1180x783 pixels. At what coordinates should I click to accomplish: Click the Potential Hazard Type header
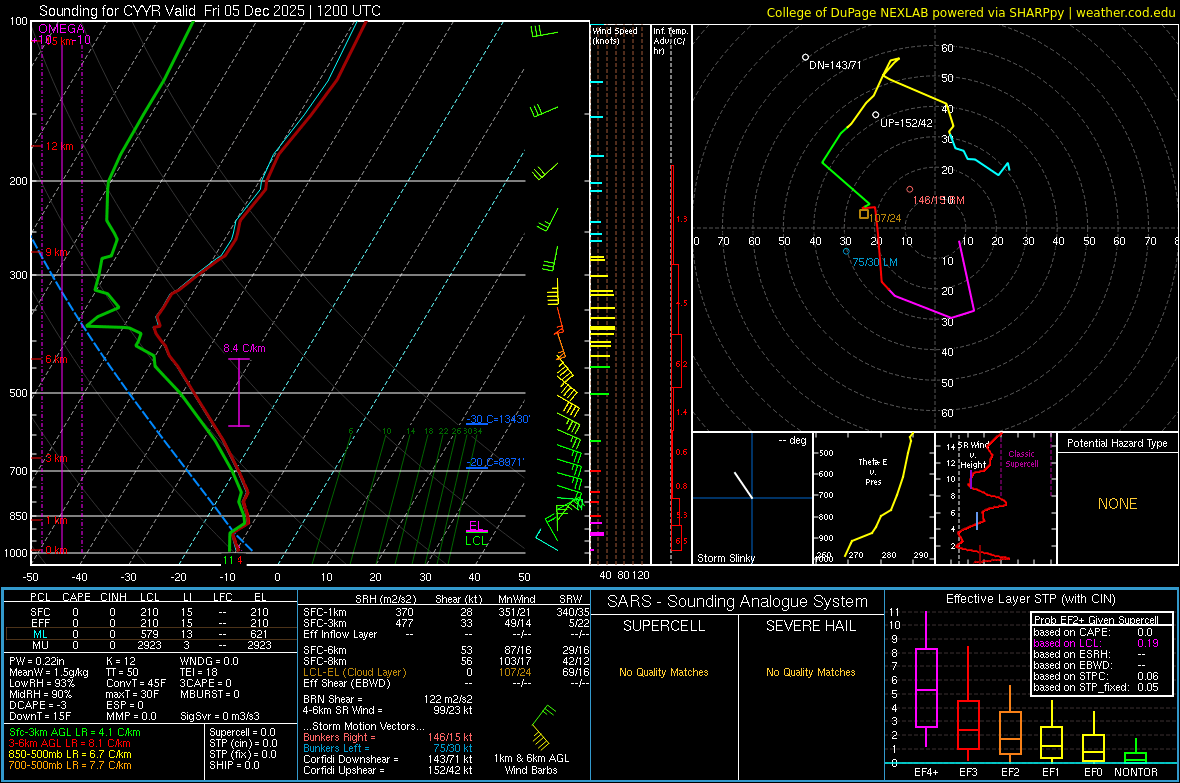point(1117,443)
